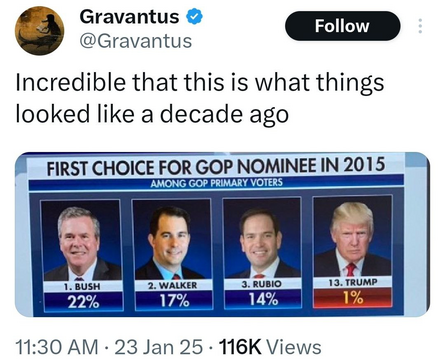Click Trump's portrait in the image
The image size is (445, 360).
point(353,236)
